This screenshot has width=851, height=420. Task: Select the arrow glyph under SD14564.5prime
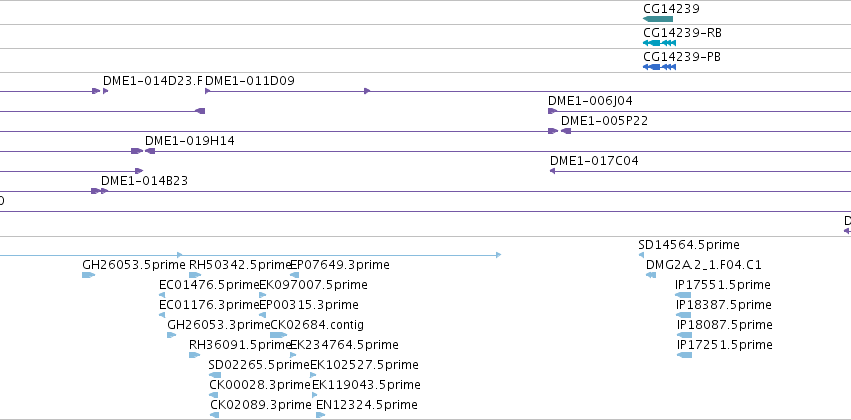coord(641,255)
